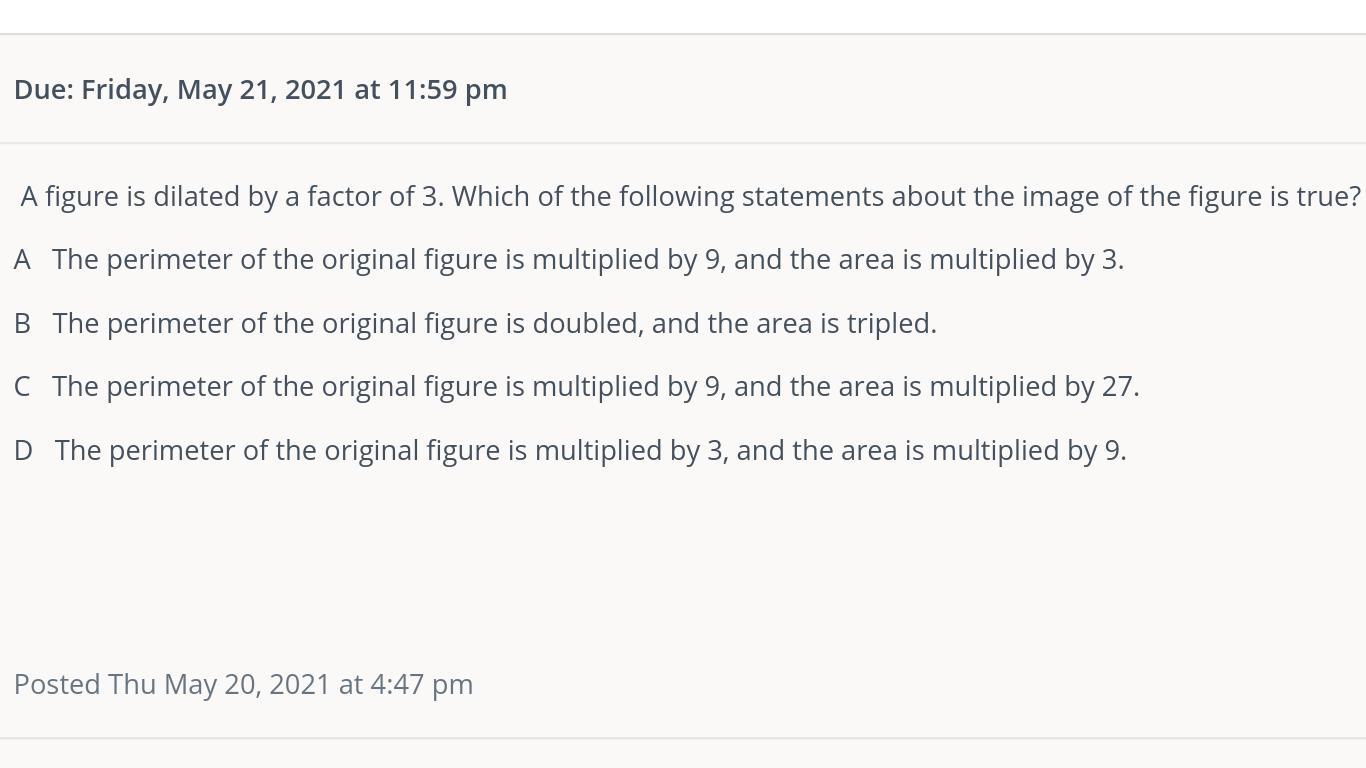
Task: Click the Posted Thu May 20 timestamp
Action: tap(243, 685)
